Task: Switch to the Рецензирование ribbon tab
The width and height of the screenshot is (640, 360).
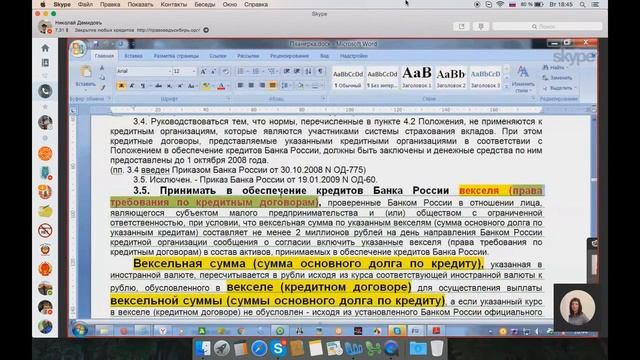Action: tap(289, 56)
